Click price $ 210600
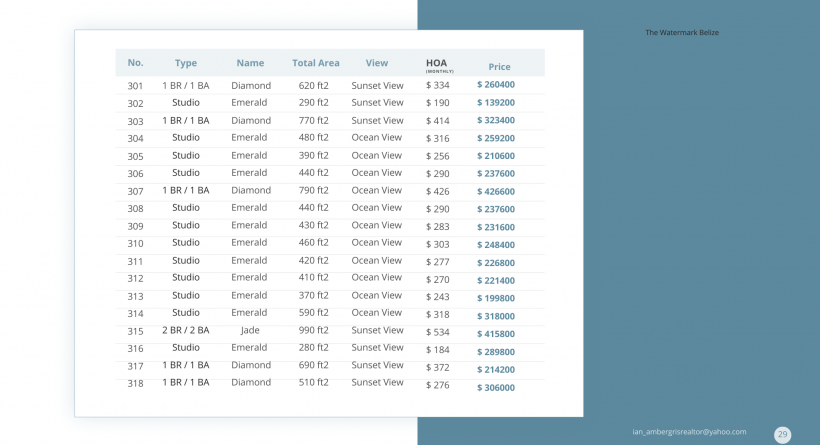820x445 pixels. [496, 156]
